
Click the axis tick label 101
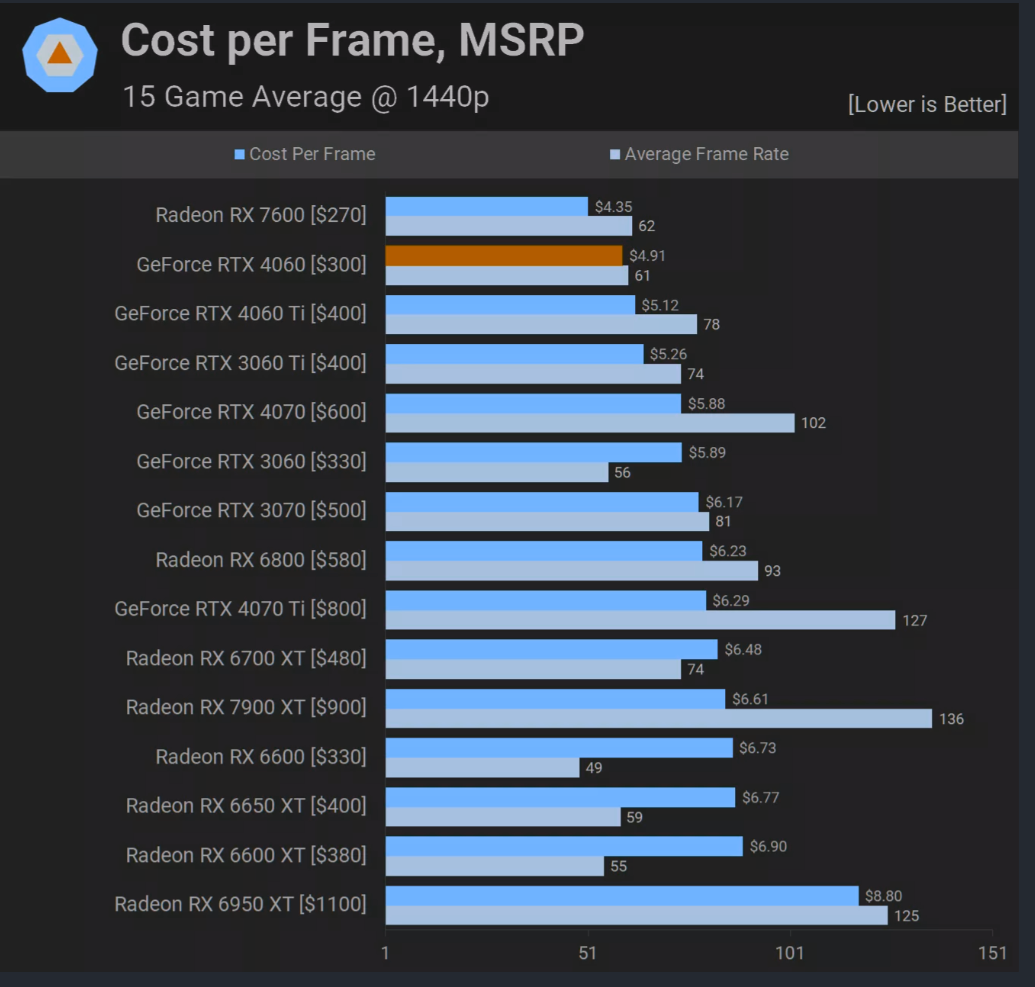(789, 953)
